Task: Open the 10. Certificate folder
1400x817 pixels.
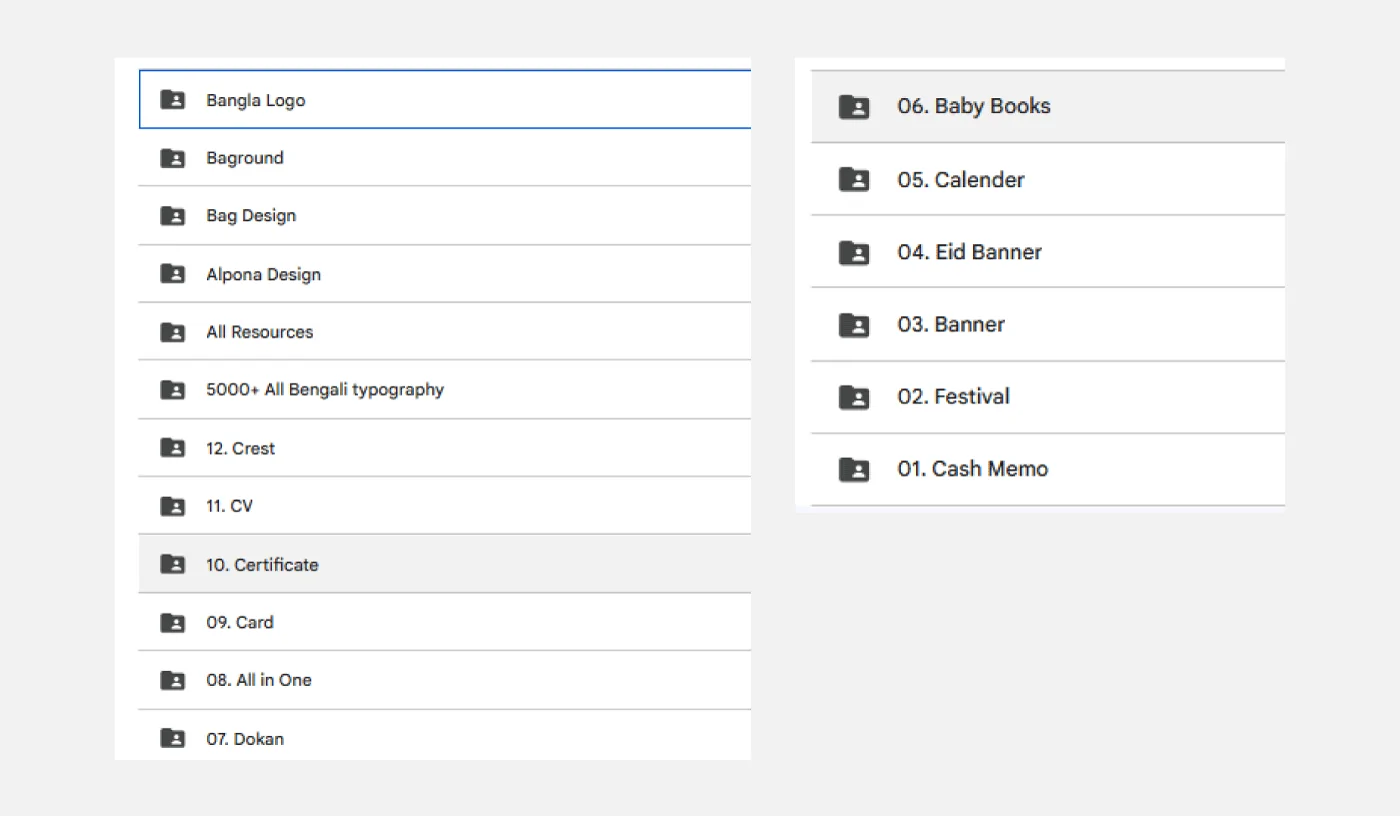Action: pyautogui.click(x=262, y=565)
